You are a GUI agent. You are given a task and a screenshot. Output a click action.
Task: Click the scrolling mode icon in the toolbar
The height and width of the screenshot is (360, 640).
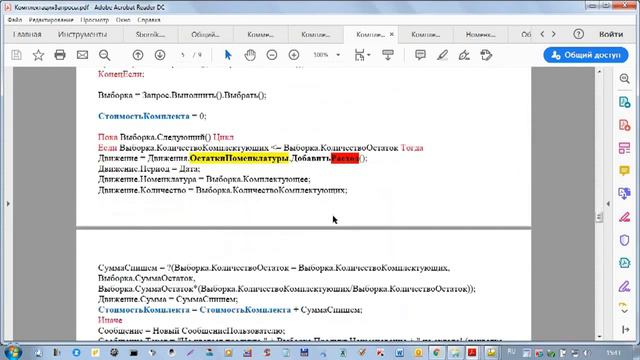pyautogui.click(x=388, y=55)
